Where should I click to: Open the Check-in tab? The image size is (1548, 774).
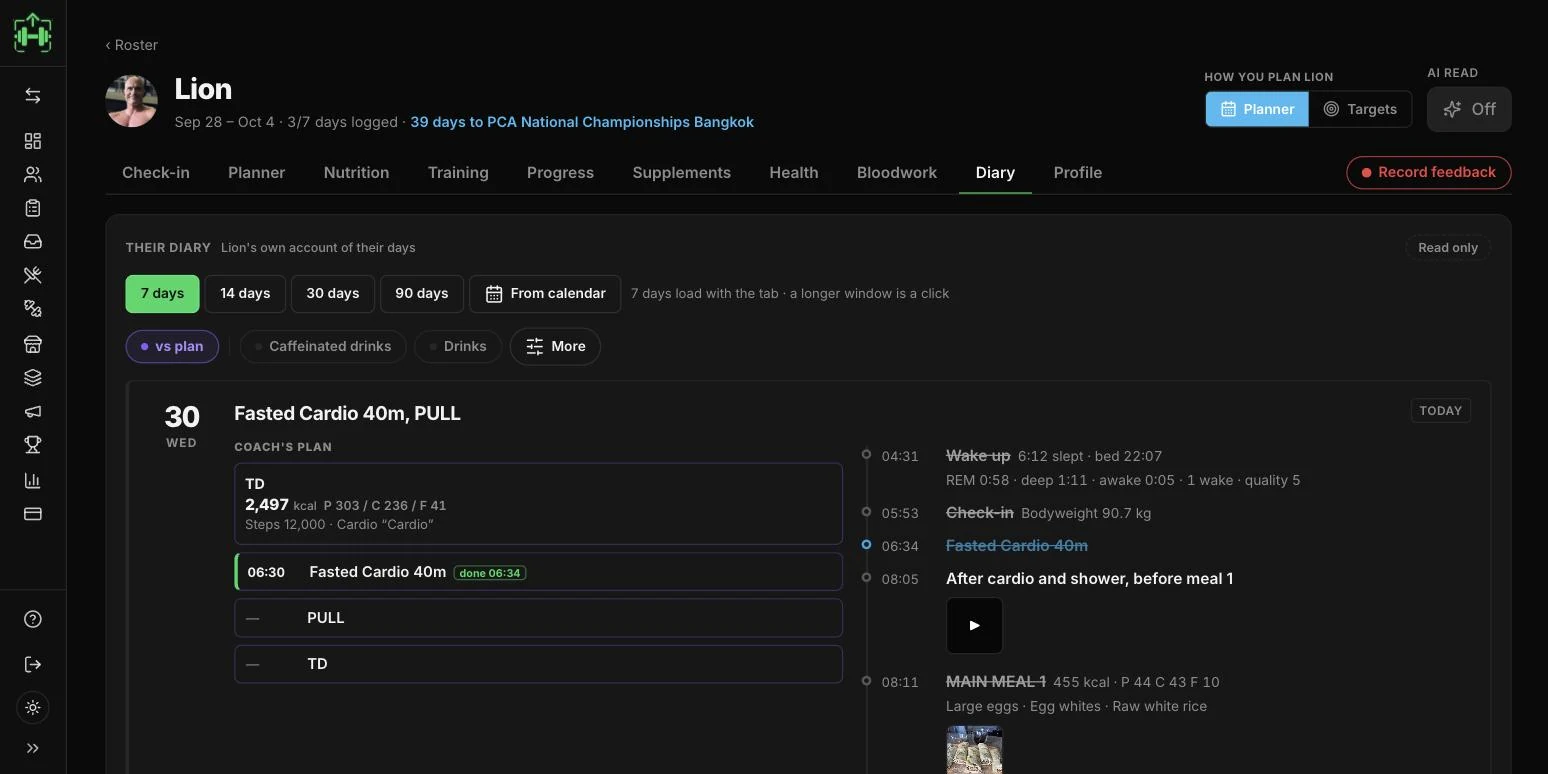156,172
